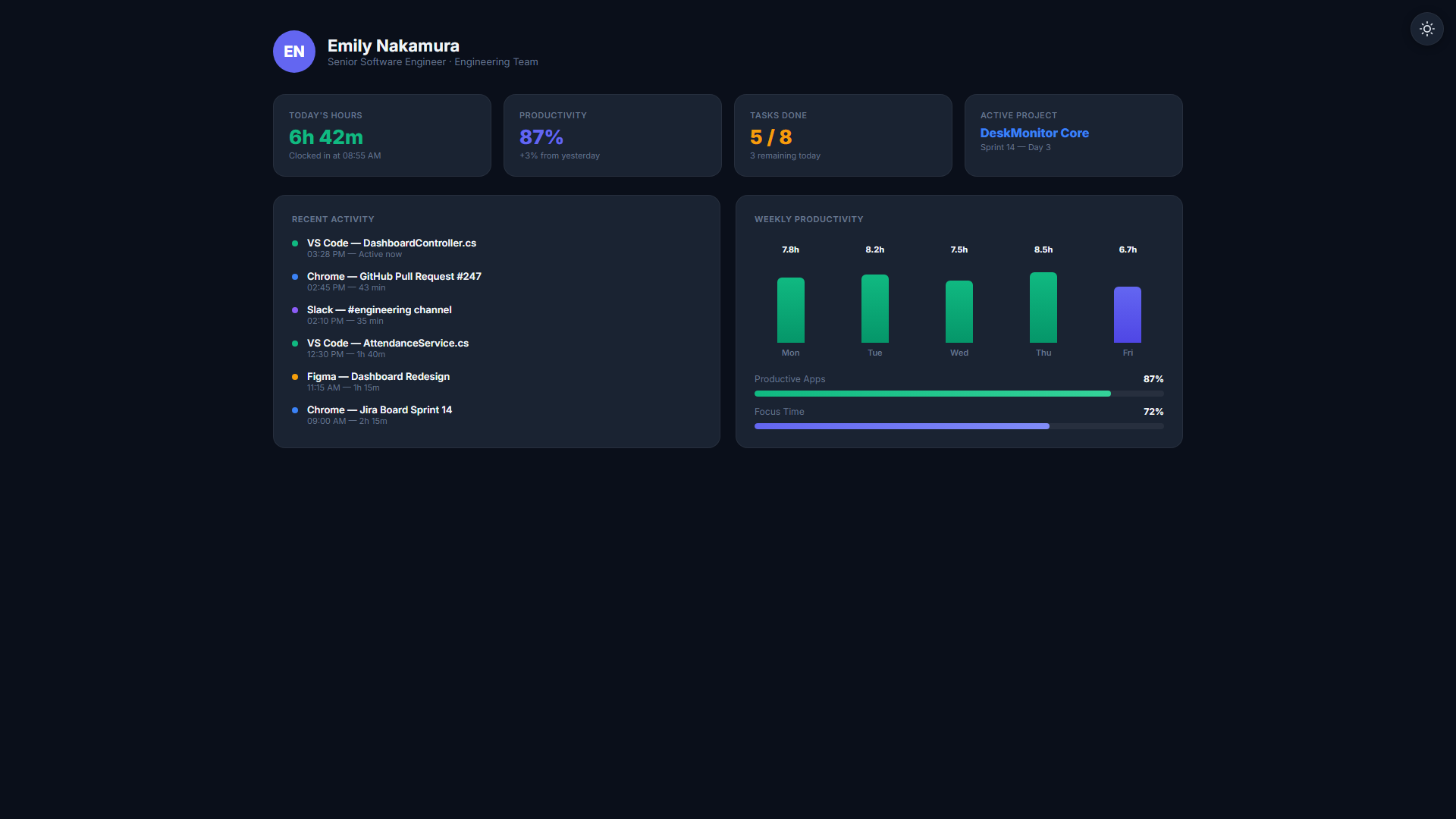Click the 11:15 AM — 1h 15m timestamp
Viewport: 1456px width, 819px height.
point(343,388)
